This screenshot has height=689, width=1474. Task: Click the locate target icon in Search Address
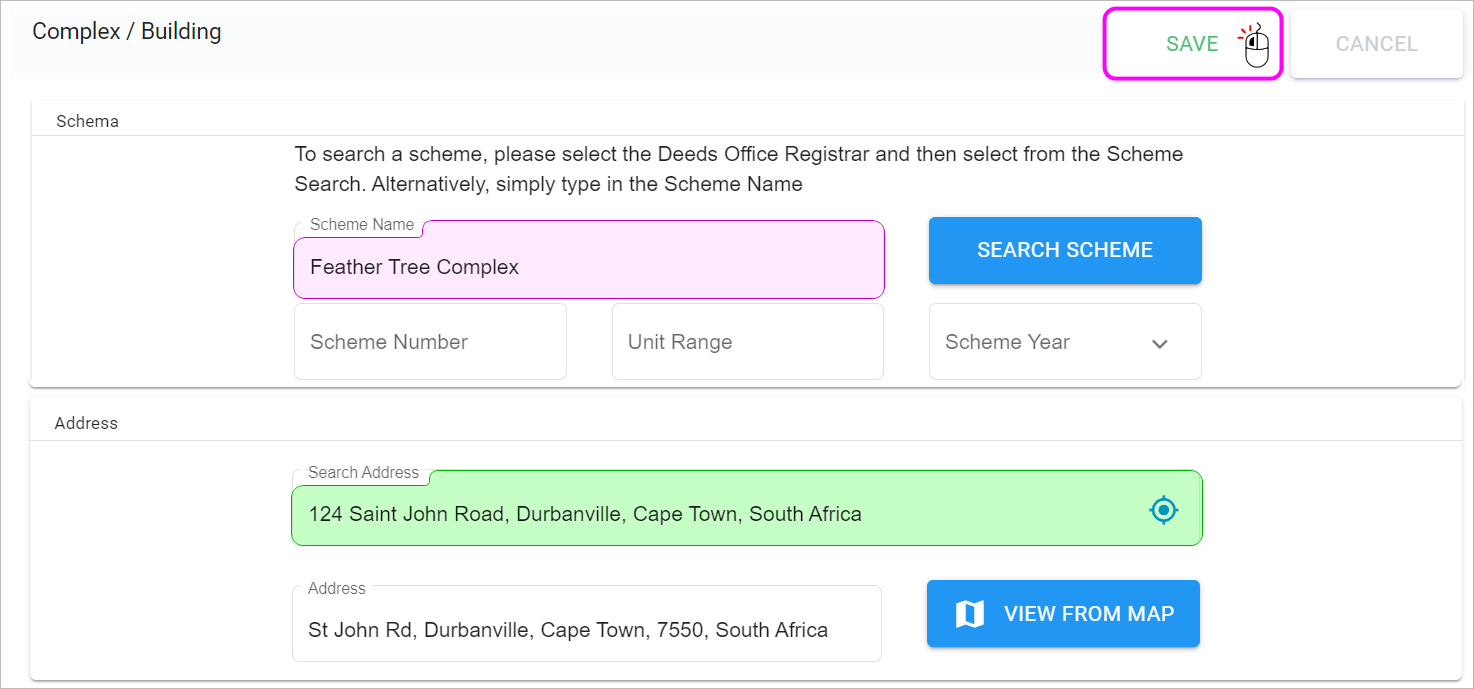coord(1163,511)
